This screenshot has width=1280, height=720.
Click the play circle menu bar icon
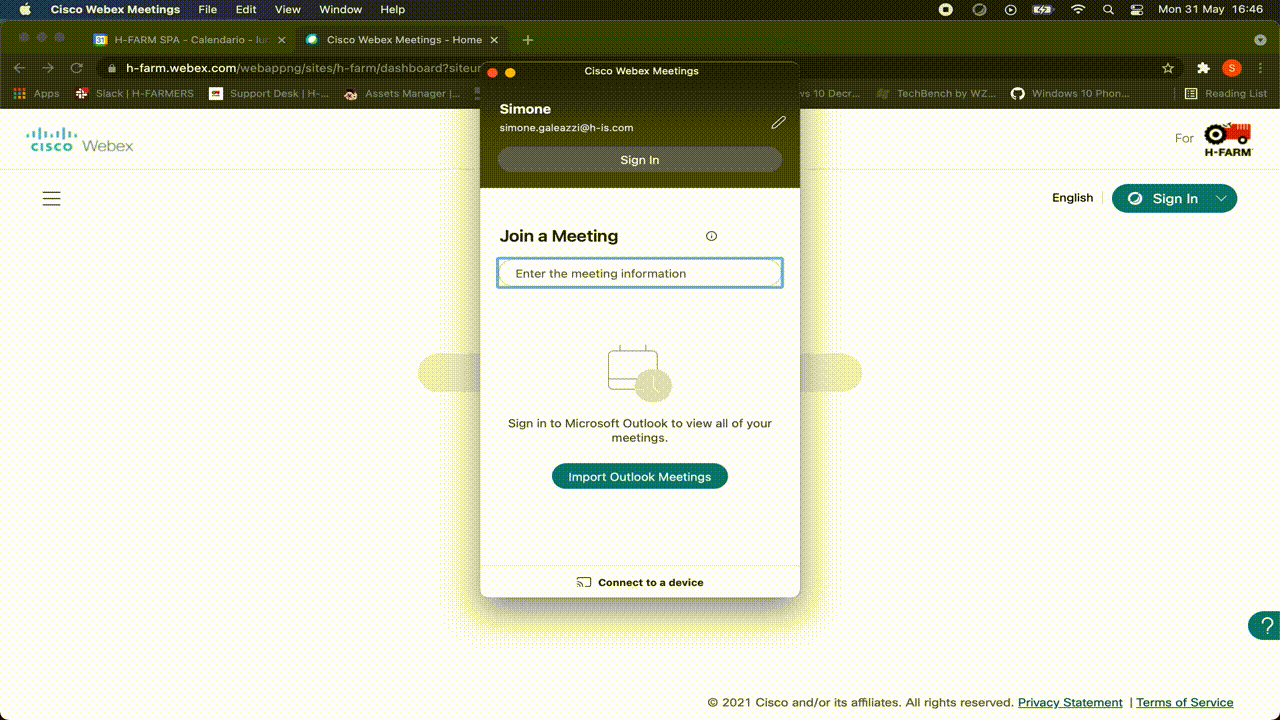pyautogui.click(x=1011, y=9)
